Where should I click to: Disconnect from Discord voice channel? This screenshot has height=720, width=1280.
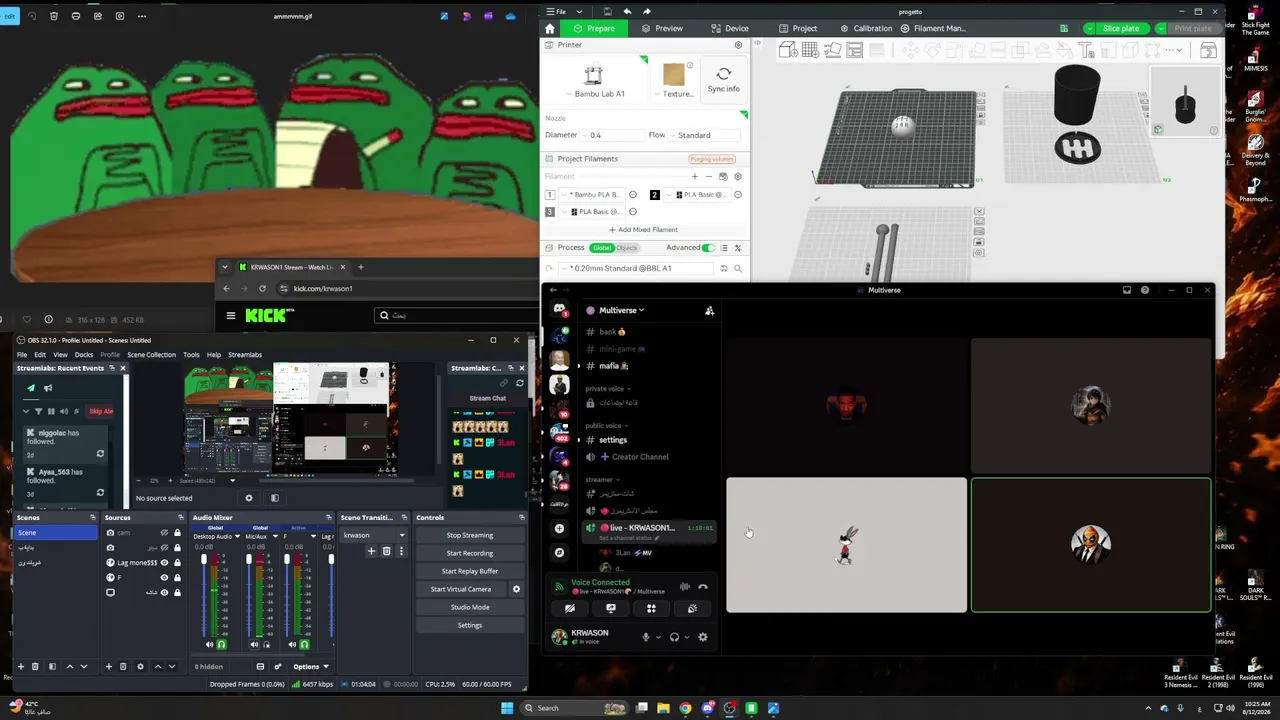[703, 587]
